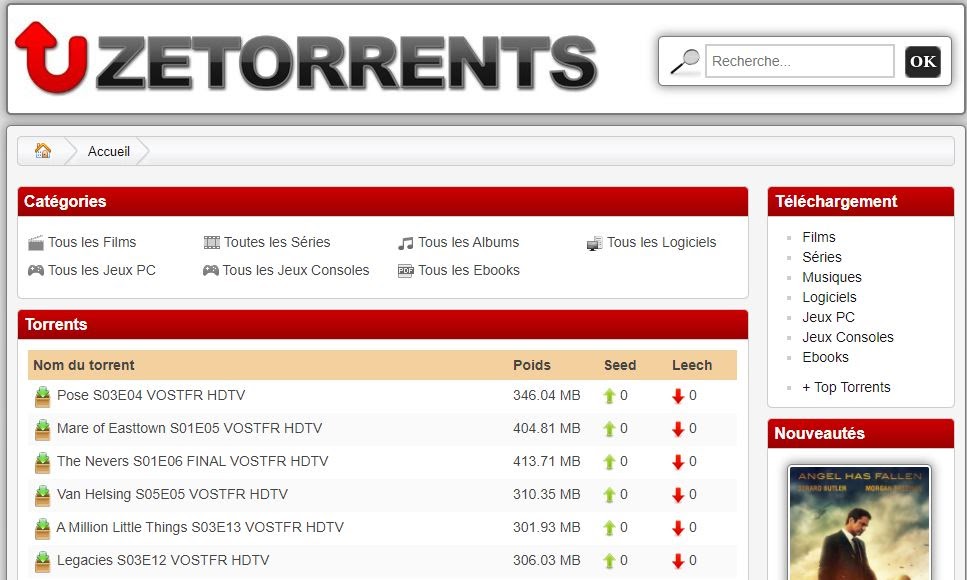Click the download icon for Pose S03E04
Screen dimensions: 967x580
[43, 396]
